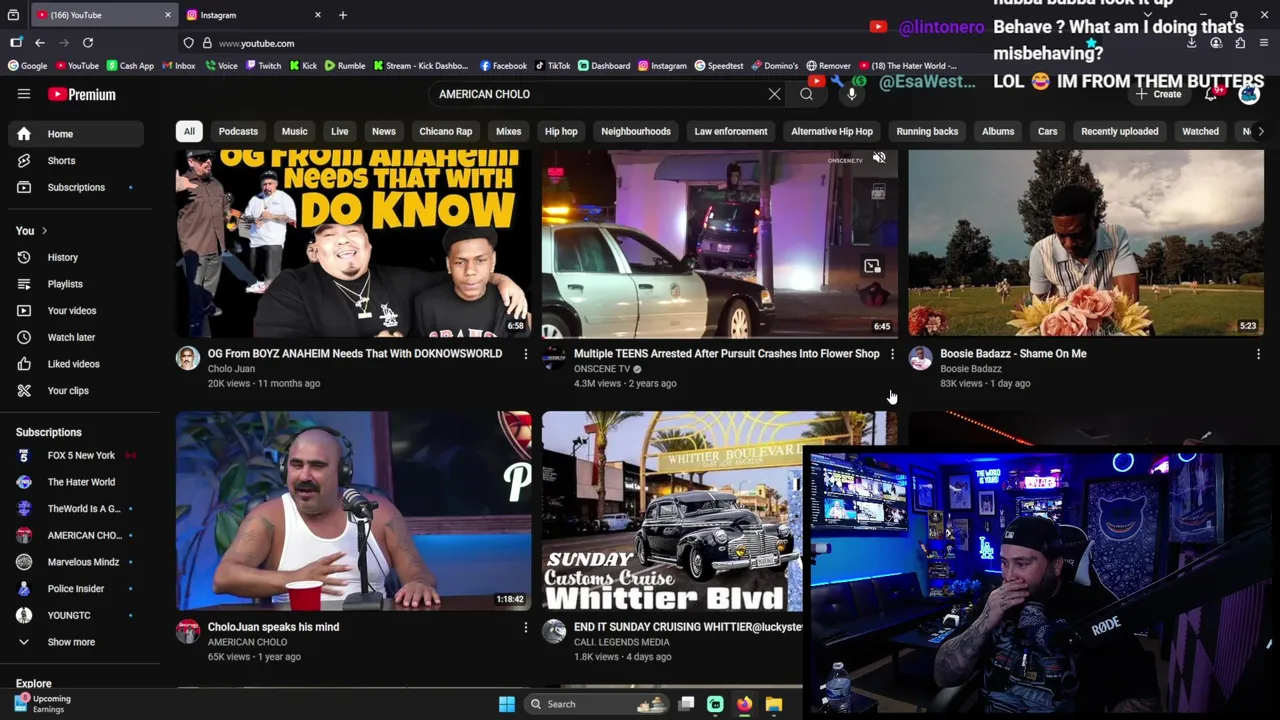Select the Podcasts filter chip
The height and width of the screenshot is (720, 1280).
(238, 131)
